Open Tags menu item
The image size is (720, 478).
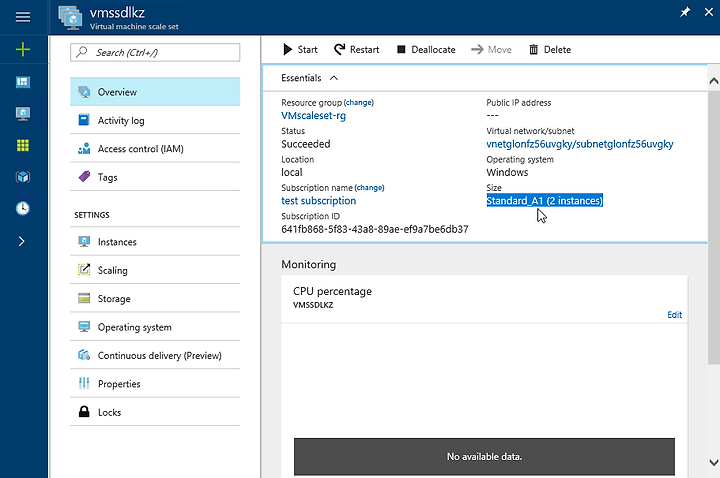[x=155, y=177]
